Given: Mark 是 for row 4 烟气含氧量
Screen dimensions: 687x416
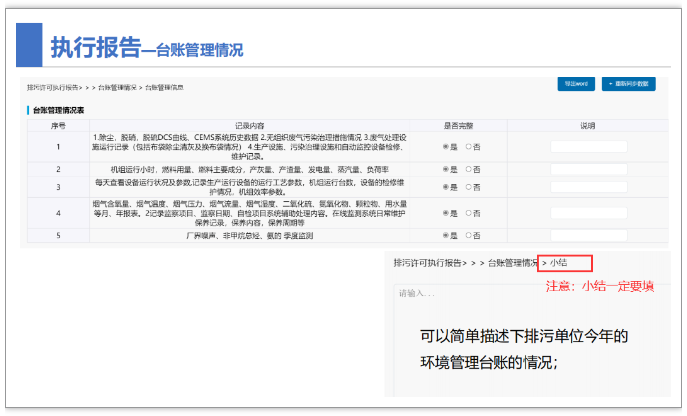Looking at the screenshot, I should pos(446,213).
